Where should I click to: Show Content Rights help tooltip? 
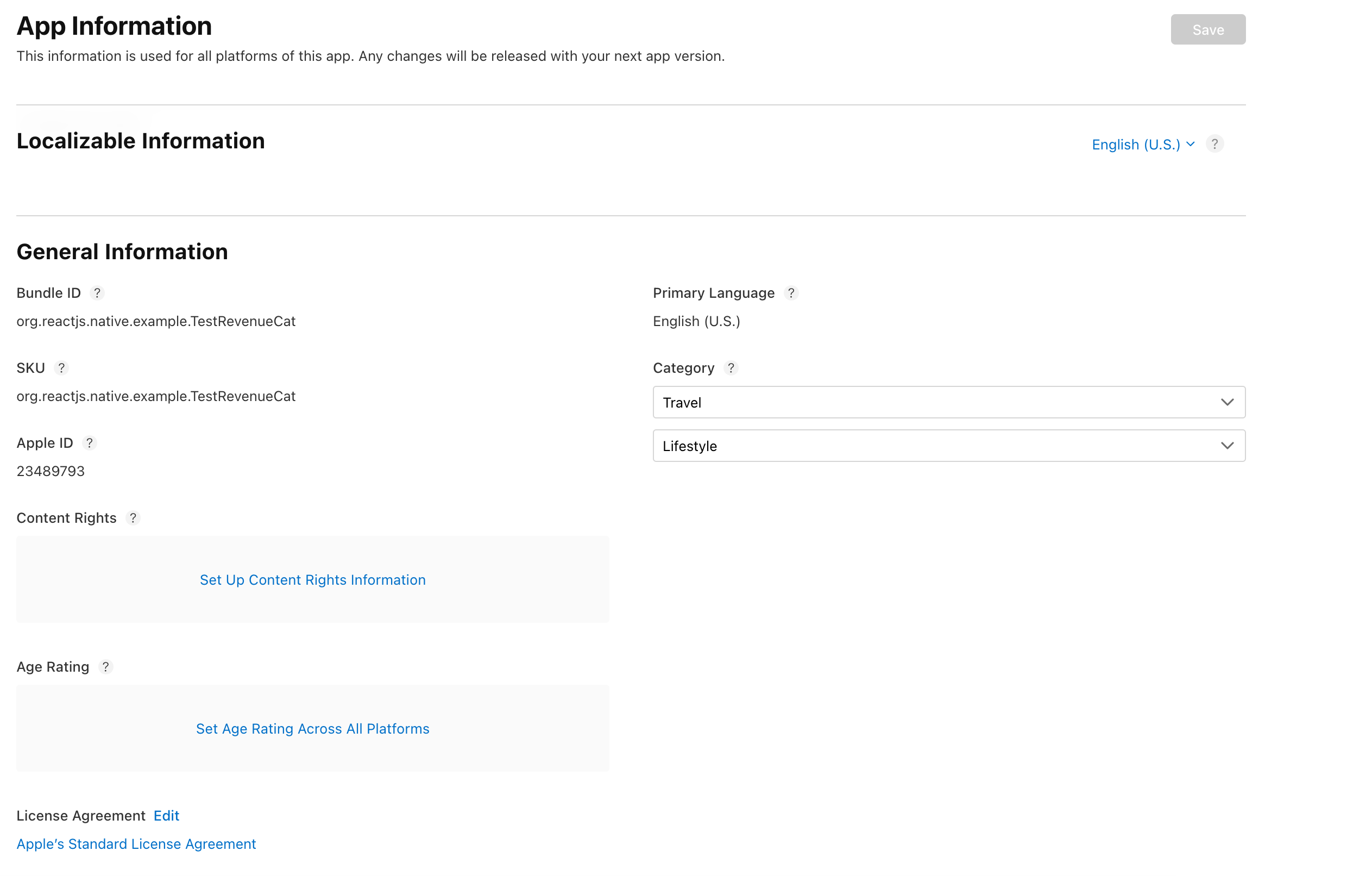coord(133,518)
